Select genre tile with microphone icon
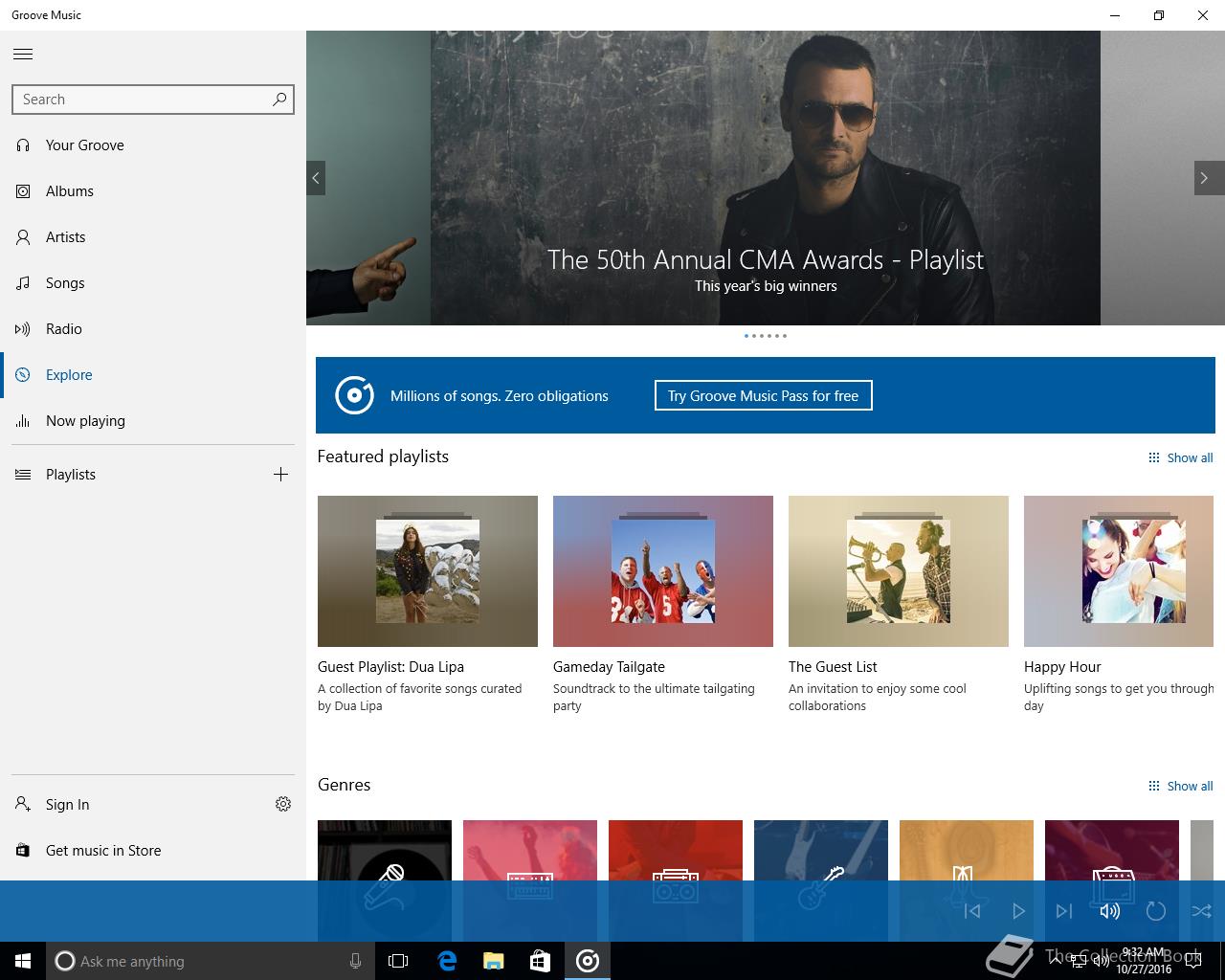This screenshot has height=980, width=1225. [385, 850]
